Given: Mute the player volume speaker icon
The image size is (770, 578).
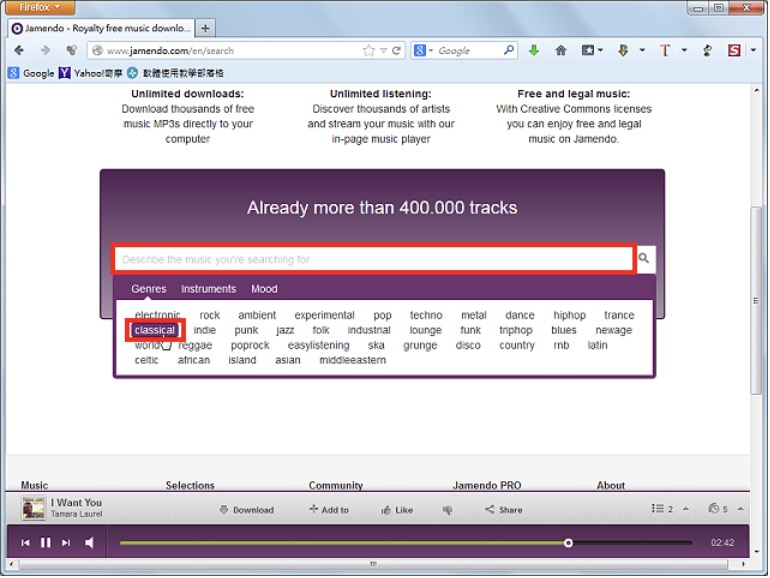Looking at the screenshot, I should click(89, 543).
